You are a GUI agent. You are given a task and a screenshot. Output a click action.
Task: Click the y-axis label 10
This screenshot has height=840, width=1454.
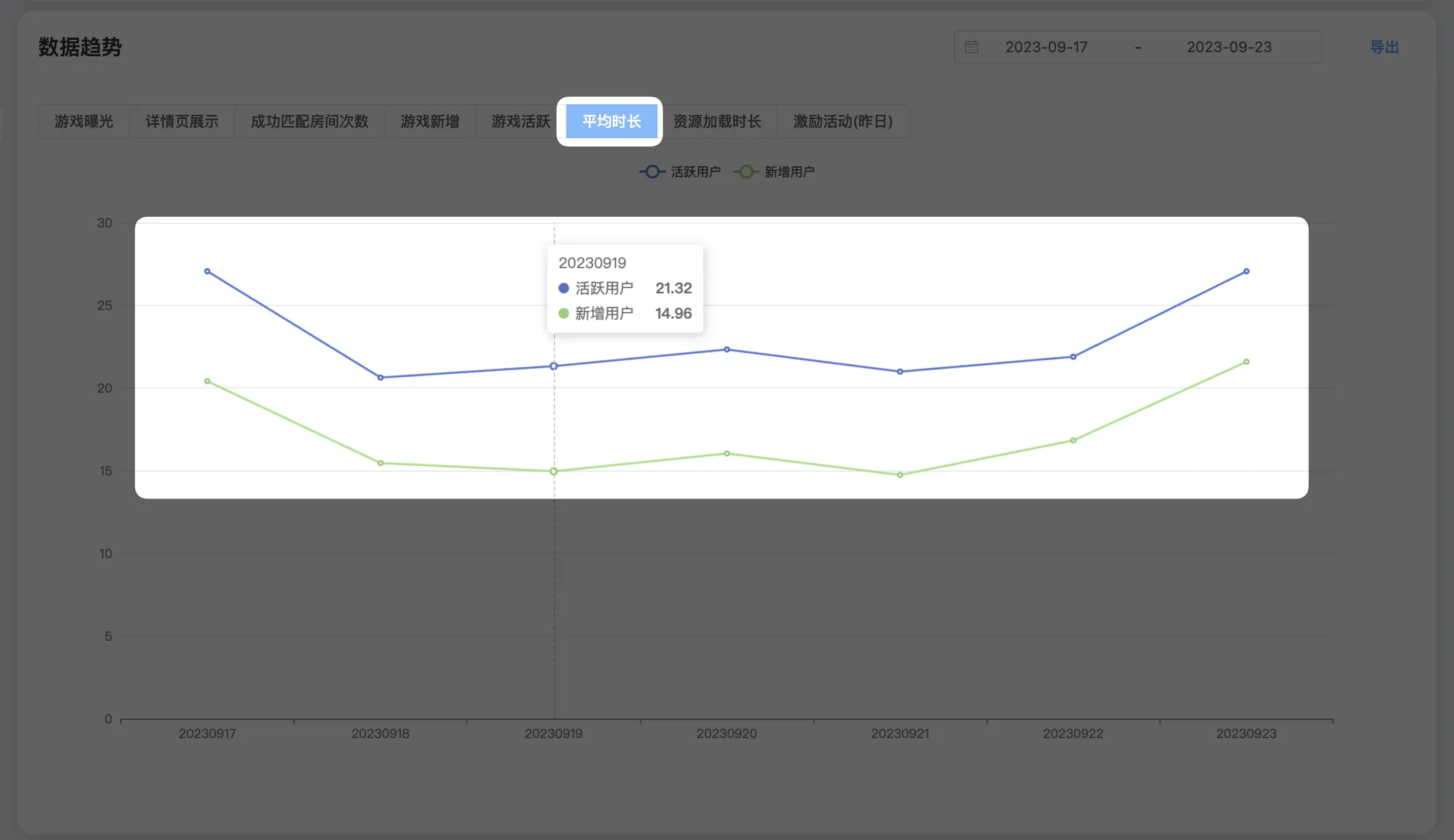pos(105,554)
